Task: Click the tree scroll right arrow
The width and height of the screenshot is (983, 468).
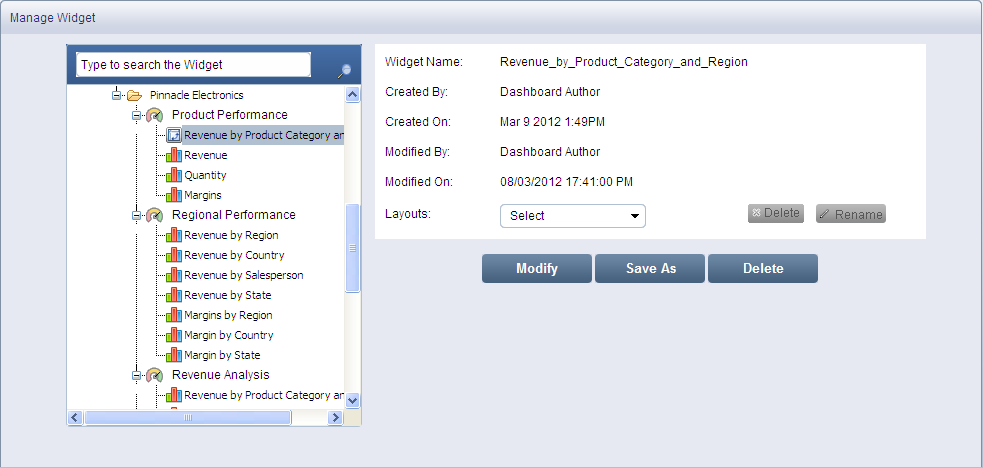Action: click(x=335, y=417)
